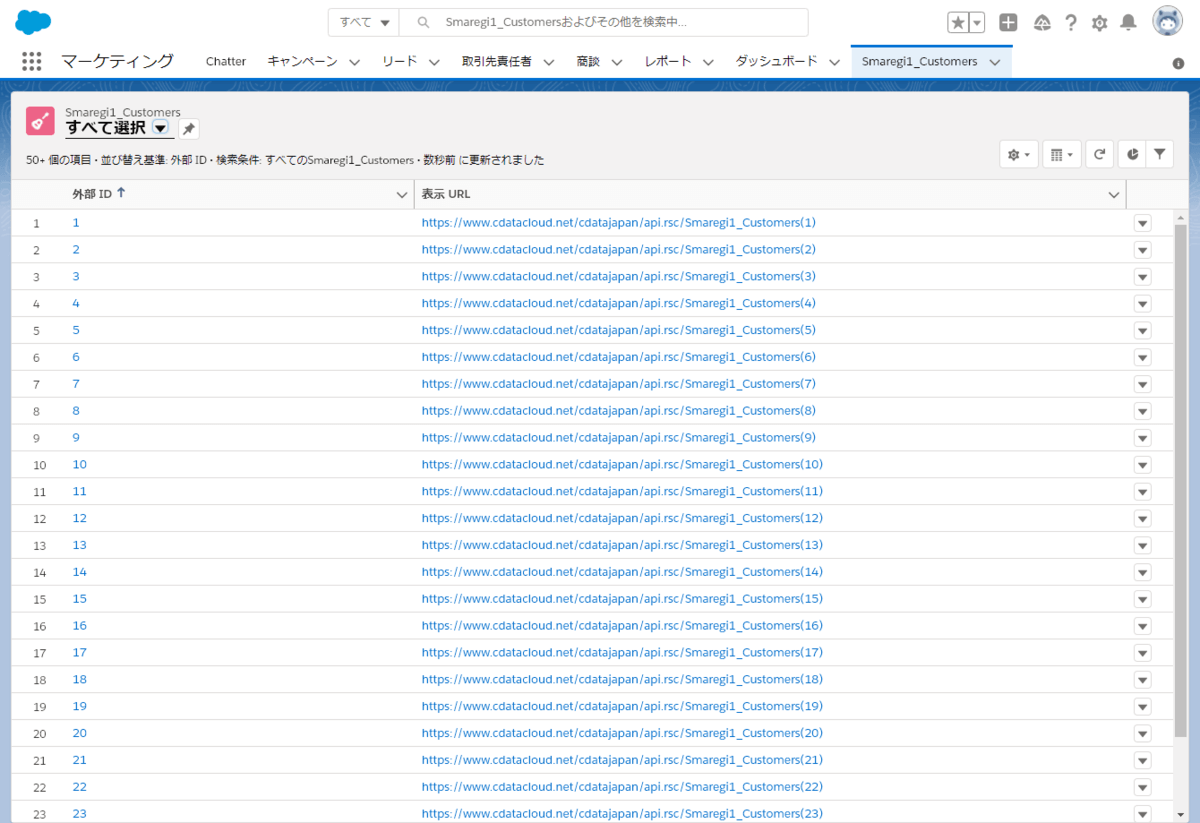This screenshot has width=1200, height=823.
Task: Open the Help question mark icon
Action: 1070,23
